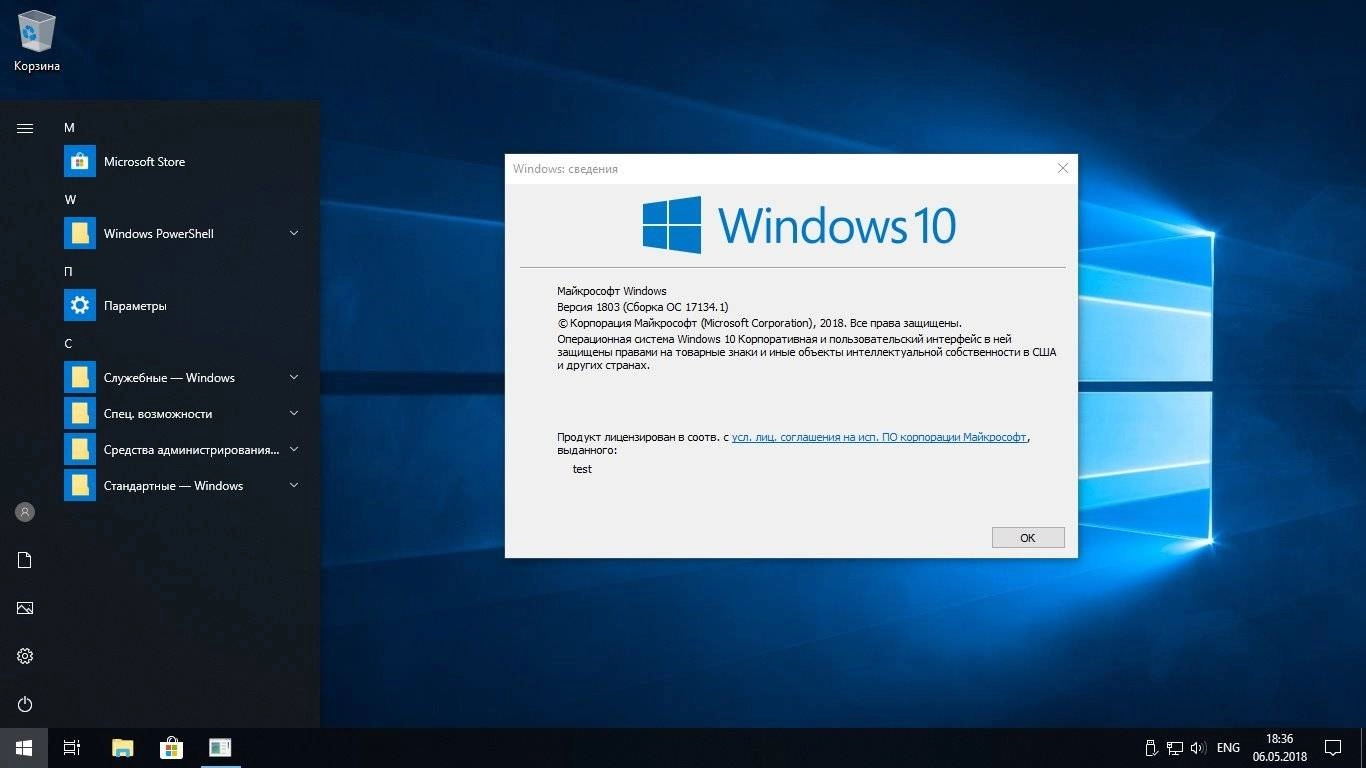Viewport: 1366px width, 768px height.
Task: Click the 'Майкрософт Windows' text line
Action: pyautogui.click(x=612, y=291)
